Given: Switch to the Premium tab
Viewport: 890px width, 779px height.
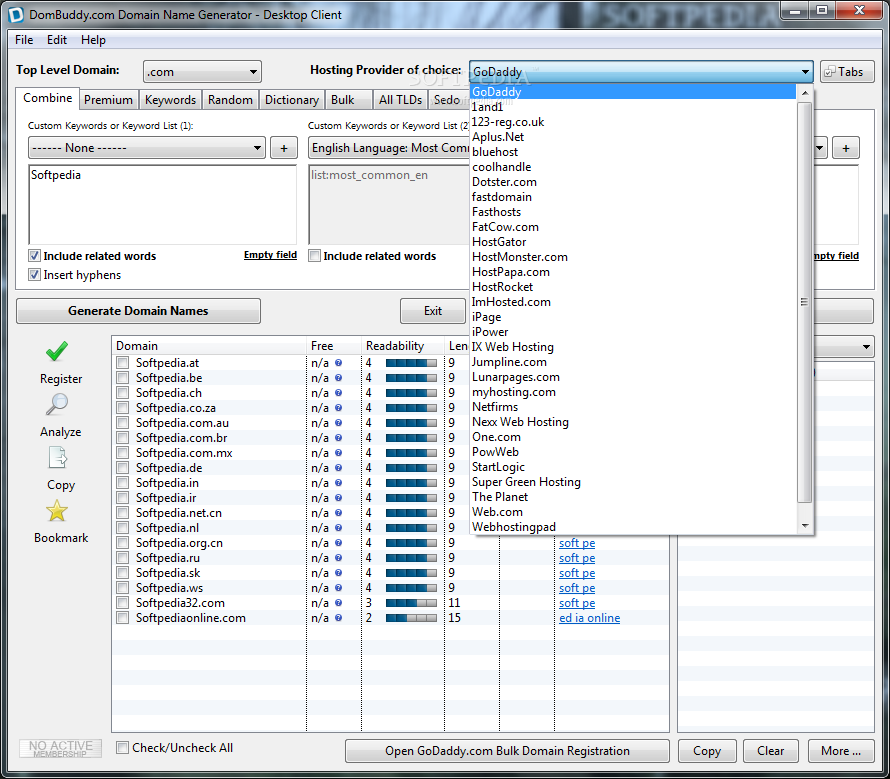Looking at the screenshot, I should pyautogui.click(x=108, y=100).
